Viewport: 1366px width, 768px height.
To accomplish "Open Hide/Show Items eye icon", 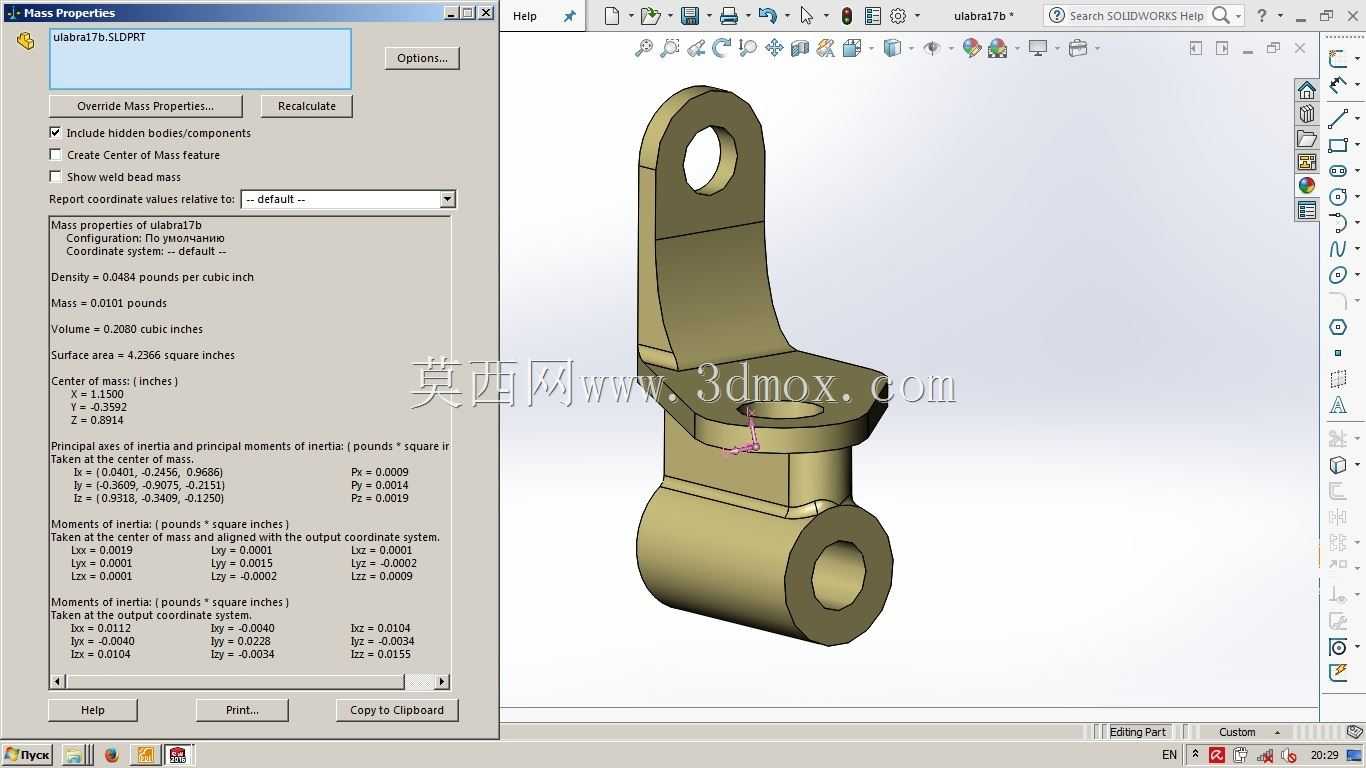I will tap(932, 48).
